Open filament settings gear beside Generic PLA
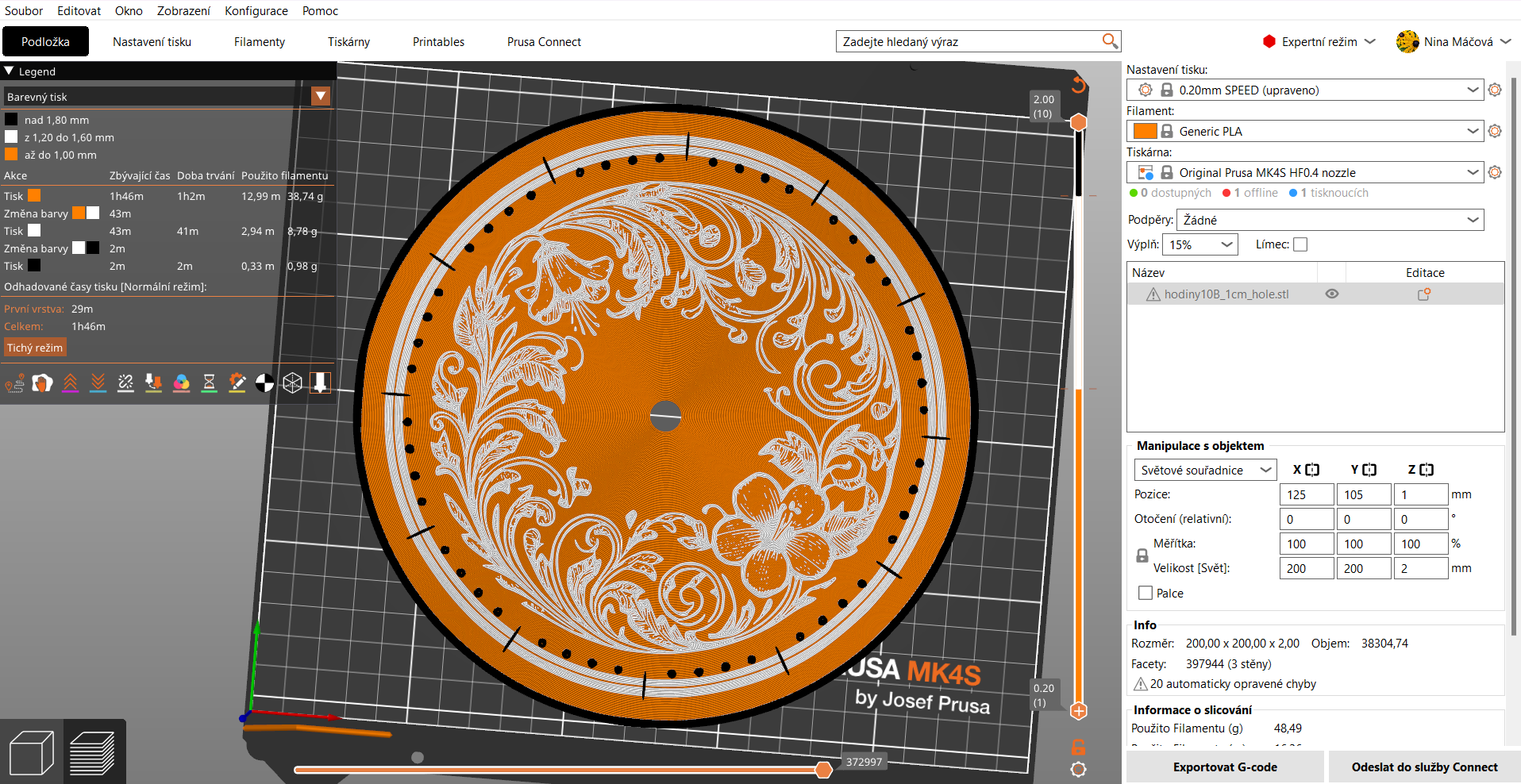Screen dimensions: 1521x784 click(x=1495, y=131)
